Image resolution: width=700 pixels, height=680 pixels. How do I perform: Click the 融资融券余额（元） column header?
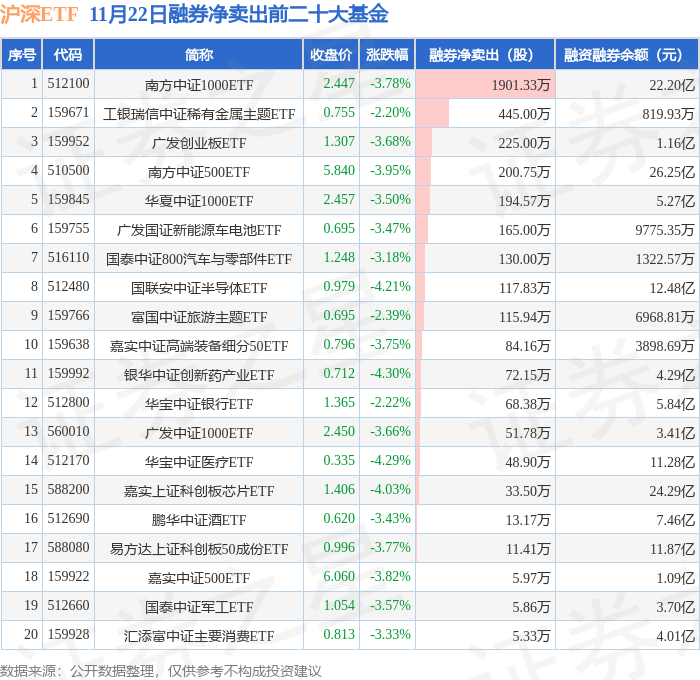[x=626, y=55]
